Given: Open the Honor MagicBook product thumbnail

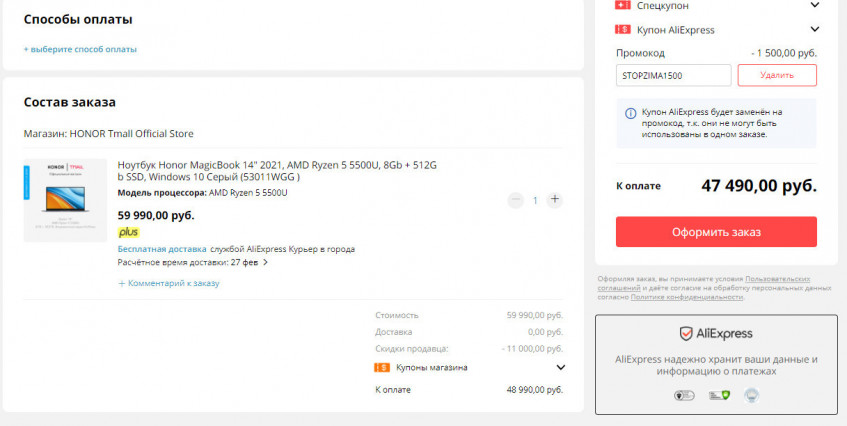Looking at the screenshot, I should tap(65, 200).
